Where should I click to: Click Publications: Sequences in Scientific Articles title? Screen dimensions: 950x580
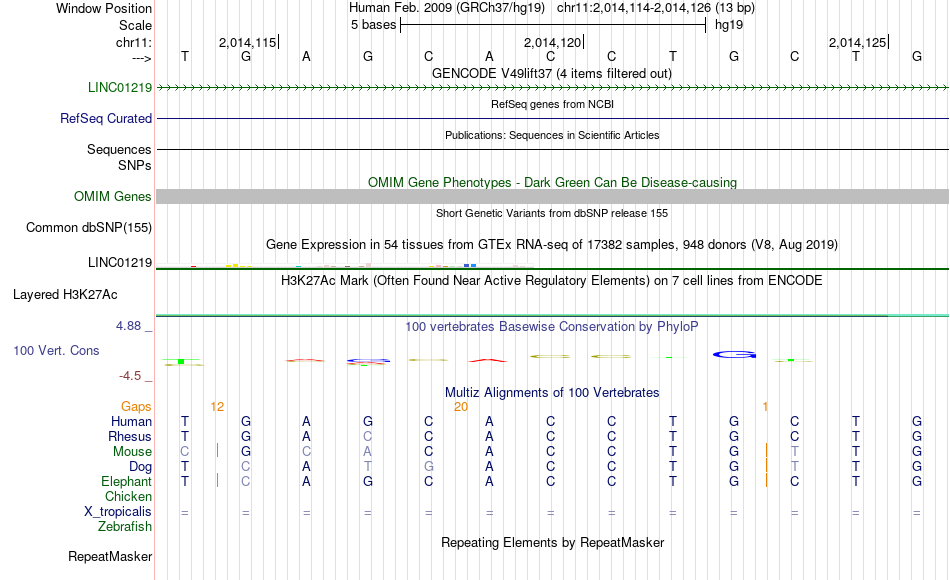tap(552, 135)
